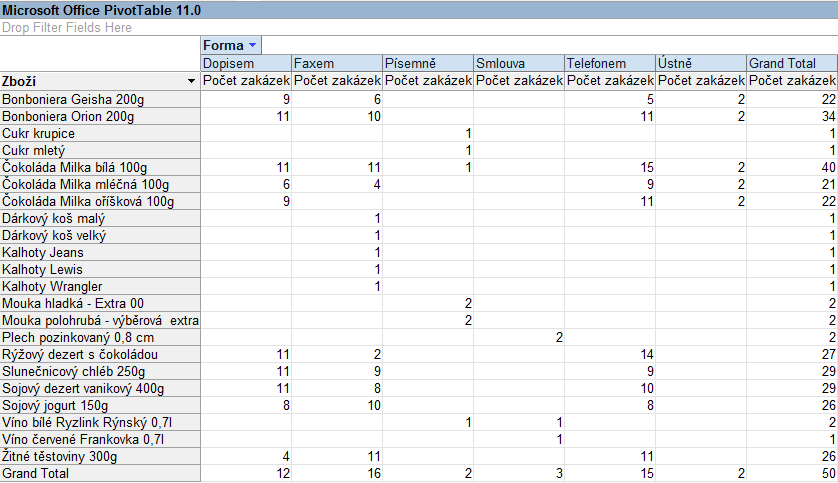This screenshot has width=838, height=483.
Task: Click Telefonem value 14 for Rýžový dezert
Action: point(610,354)
